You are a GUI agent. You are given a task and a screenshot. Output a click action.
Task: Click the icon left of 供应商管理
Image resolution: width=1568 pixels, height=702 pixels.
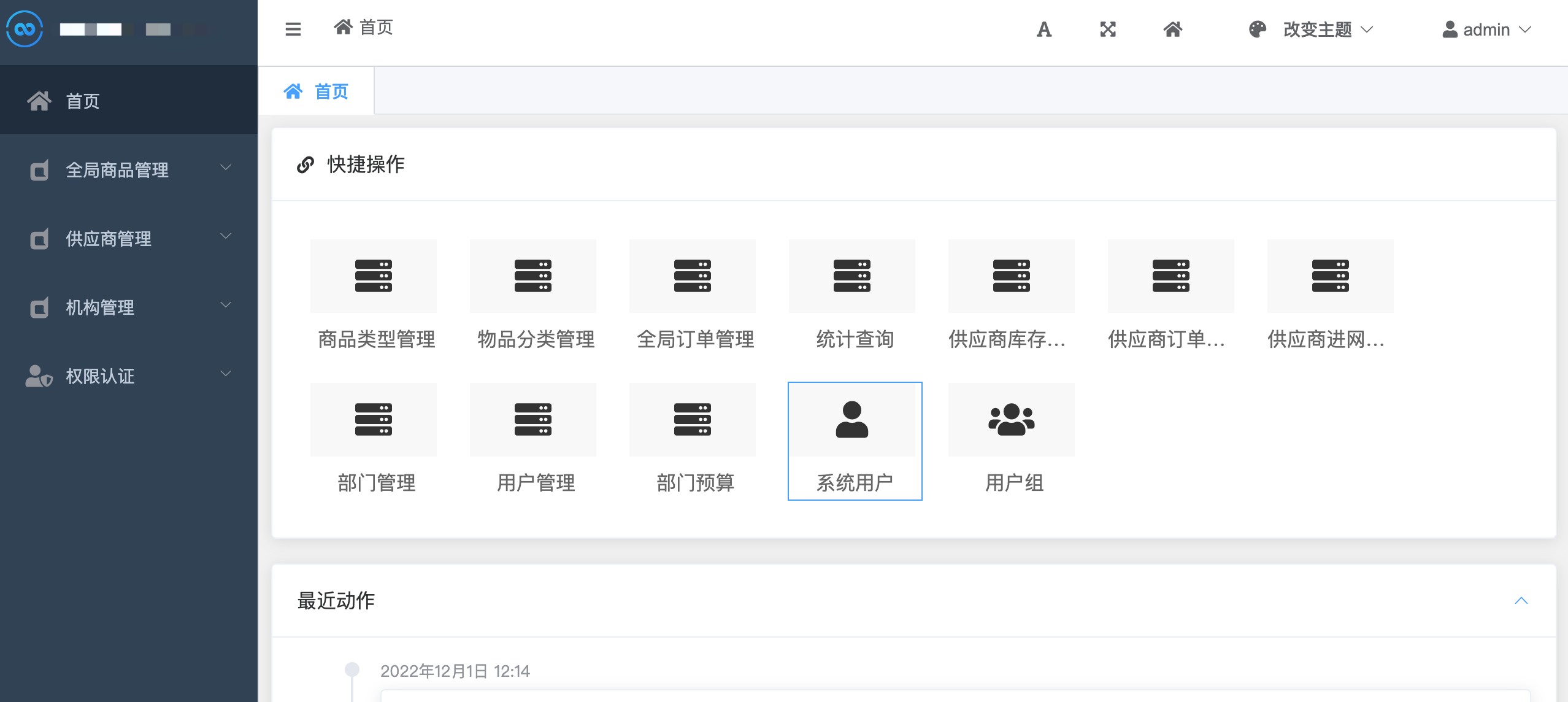[39, 239]
